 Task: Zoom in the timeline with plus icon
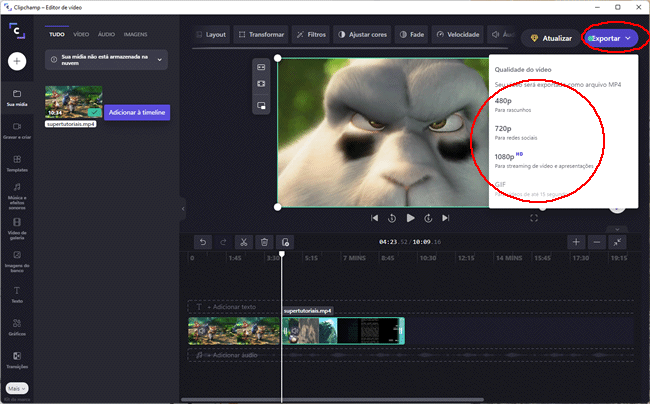(576, 242)
